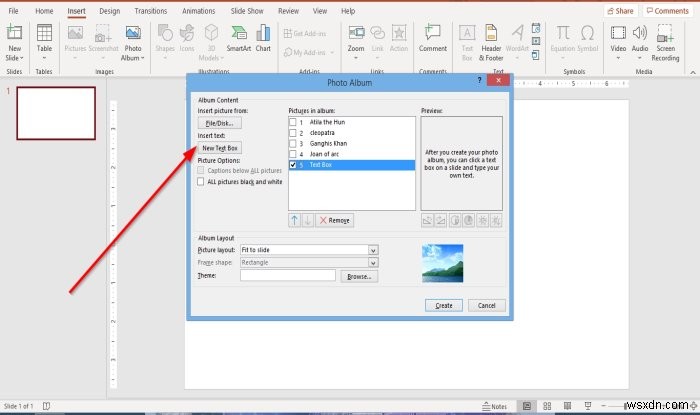
Task: Click inside the Theme input field
Action: point(288,275)
